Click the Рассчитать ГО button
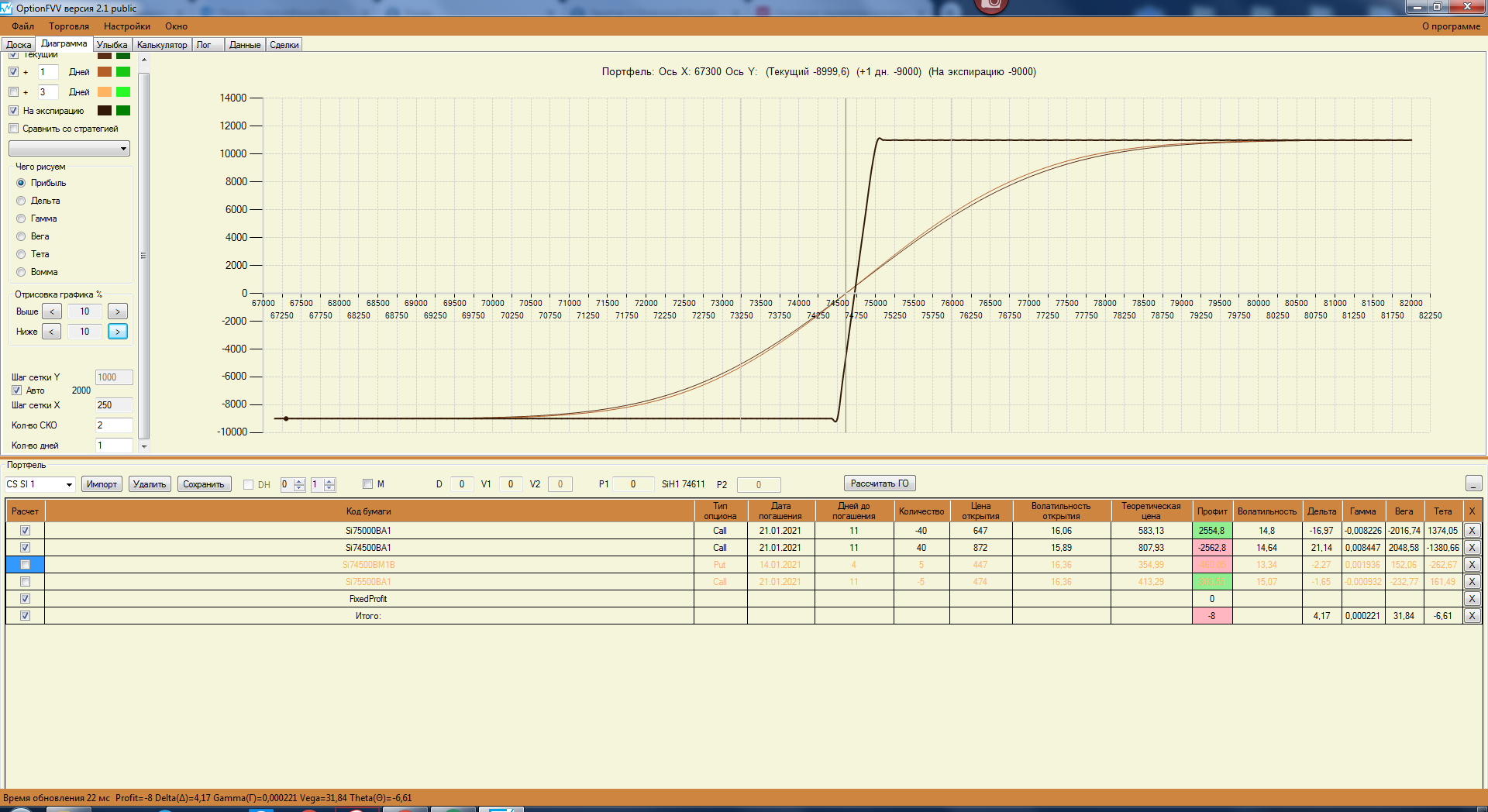This screenshot has width=1488, height=812. coord(880,483)
